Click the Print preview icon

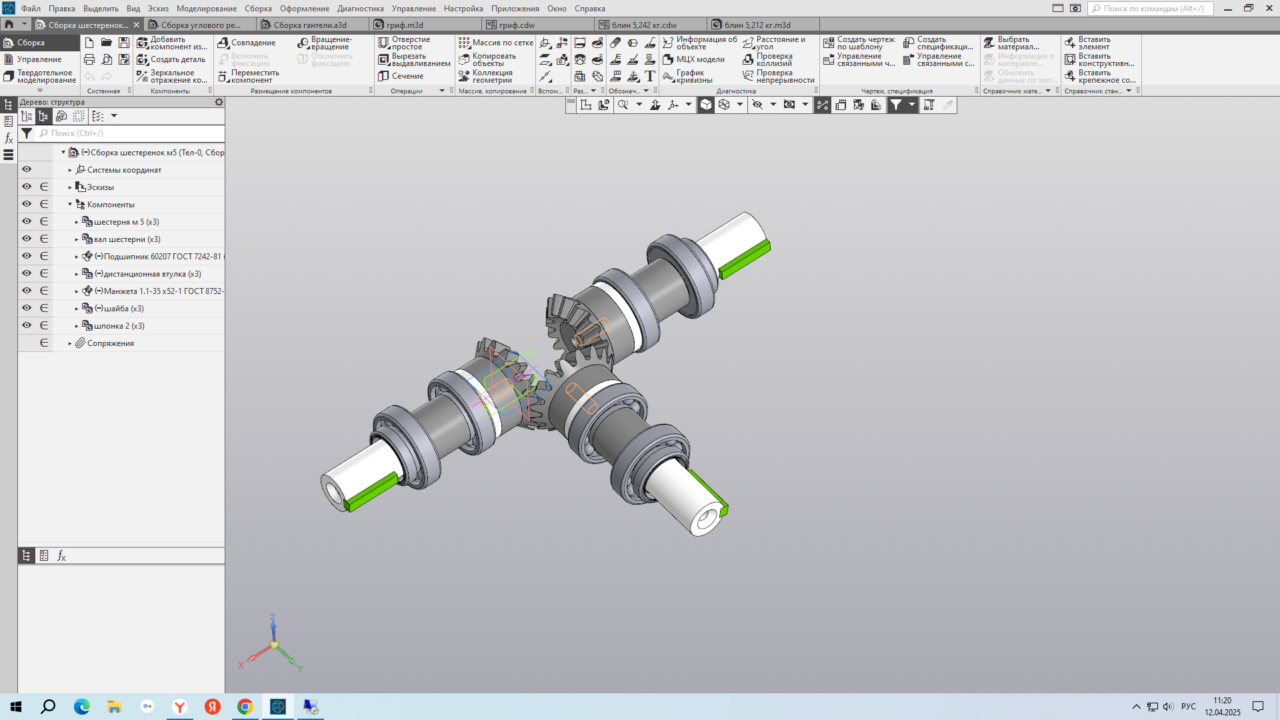[106, 59]
